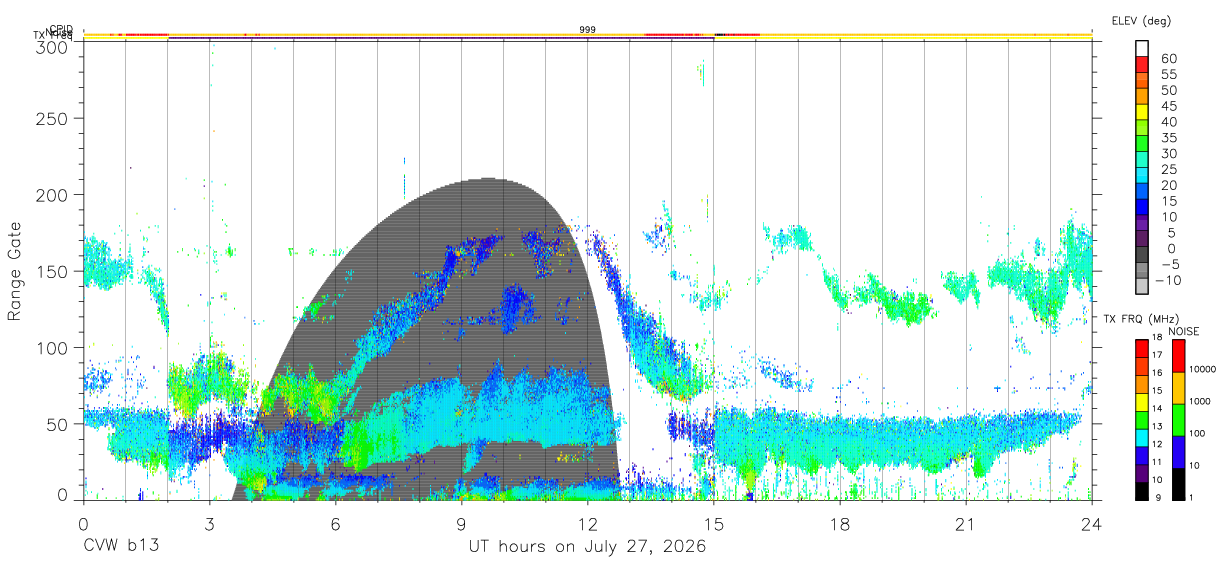
Task: Click the "21" tick on the UT hours axis
Action: tap(966, 524)
